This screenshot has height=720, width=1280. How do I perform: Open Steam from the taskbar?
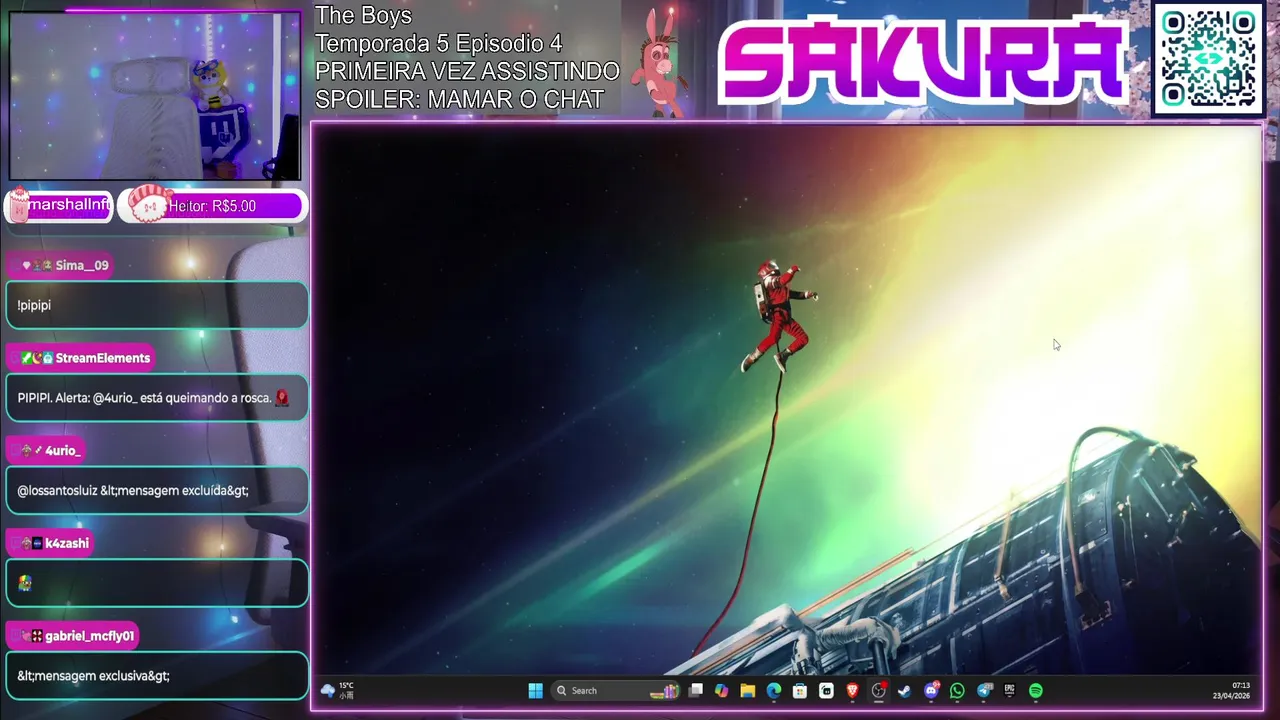904,690
